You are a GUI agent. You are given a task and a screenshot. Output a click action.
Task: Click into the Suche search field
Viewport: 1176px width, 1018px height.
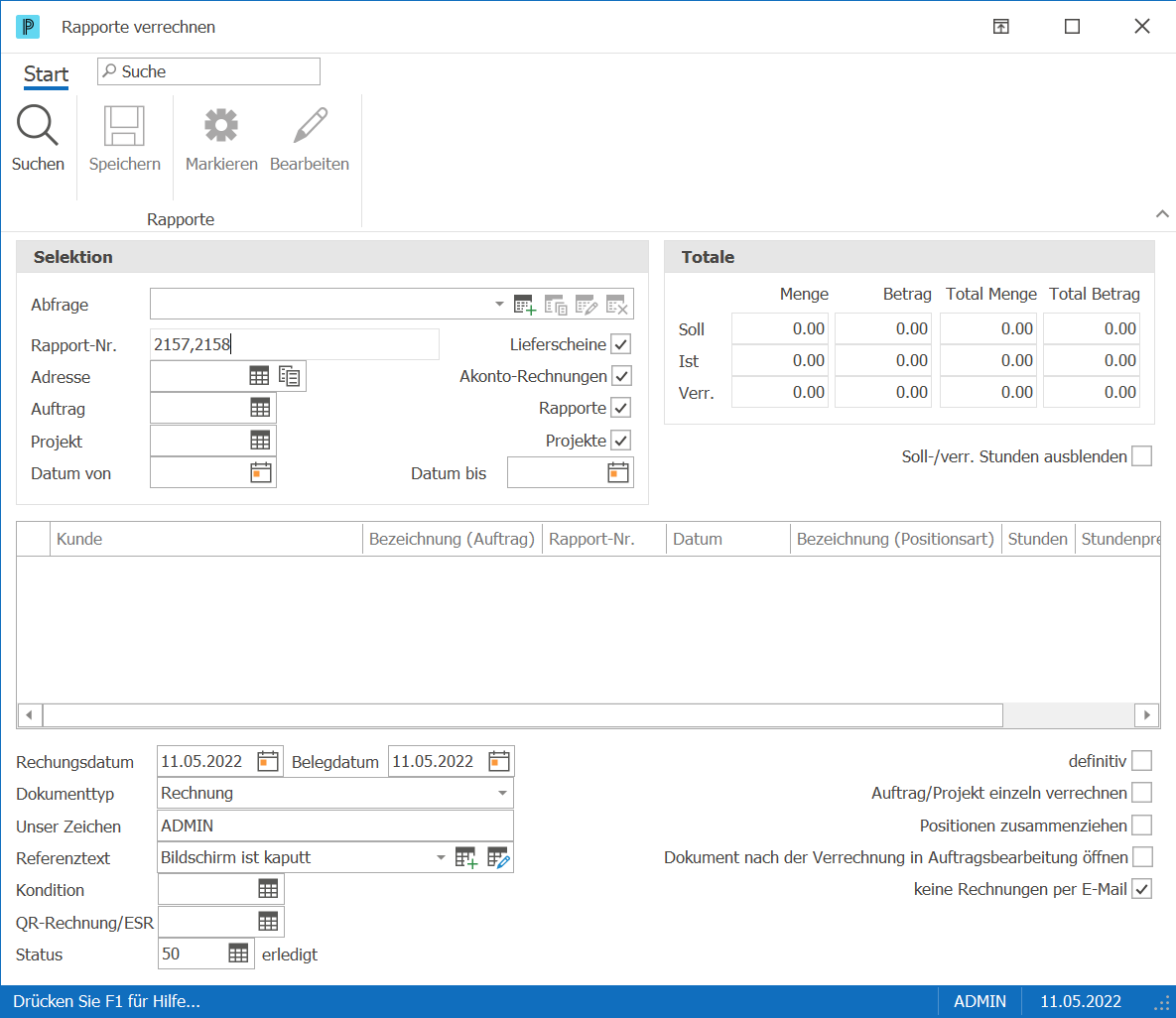click(208, 71)
